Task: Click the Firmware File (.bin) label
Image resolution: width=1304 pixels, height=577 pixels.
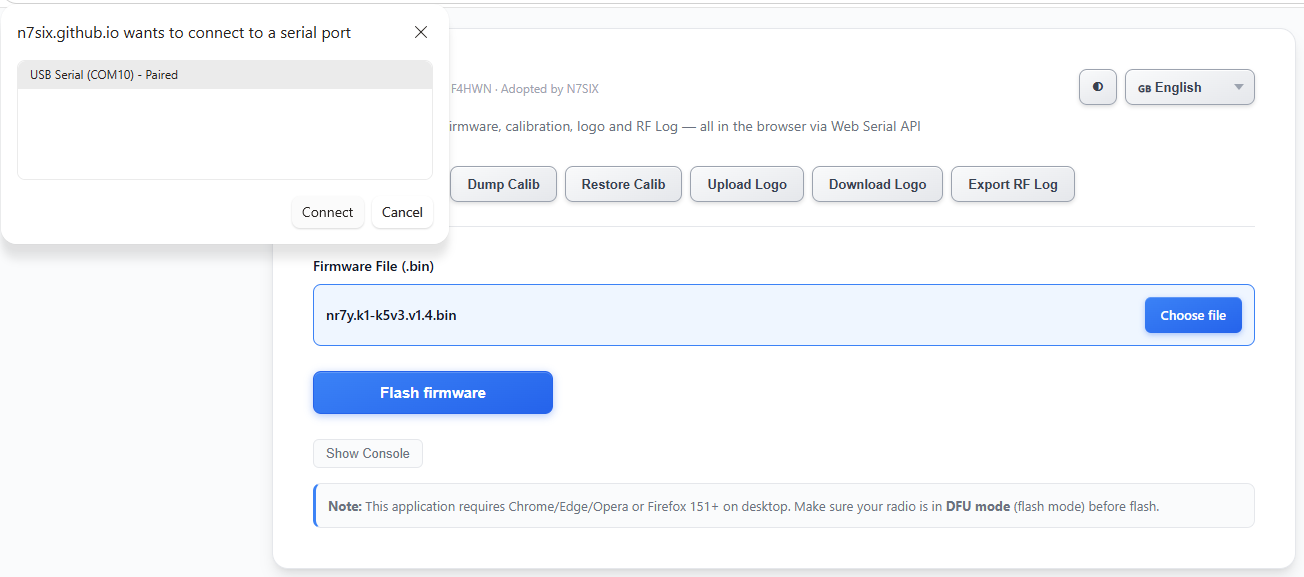Action: [x=373, y=266]
